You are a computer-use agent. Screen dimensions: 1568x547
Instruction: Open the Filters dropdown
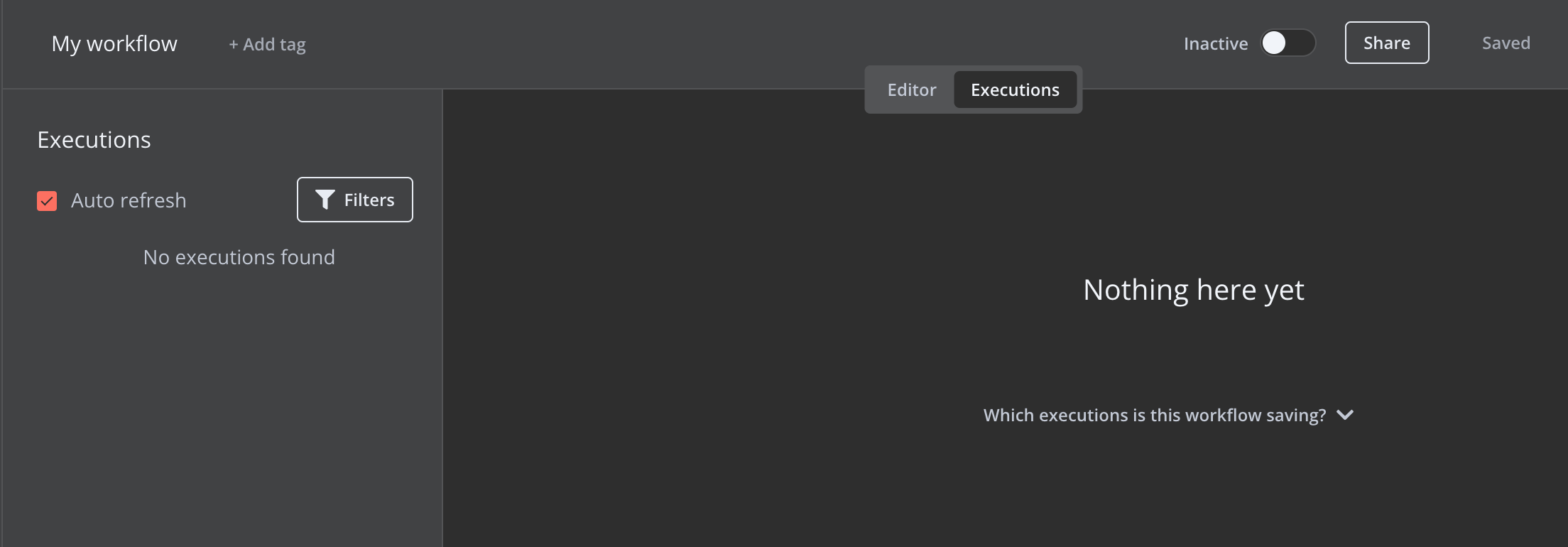[355, 200]
